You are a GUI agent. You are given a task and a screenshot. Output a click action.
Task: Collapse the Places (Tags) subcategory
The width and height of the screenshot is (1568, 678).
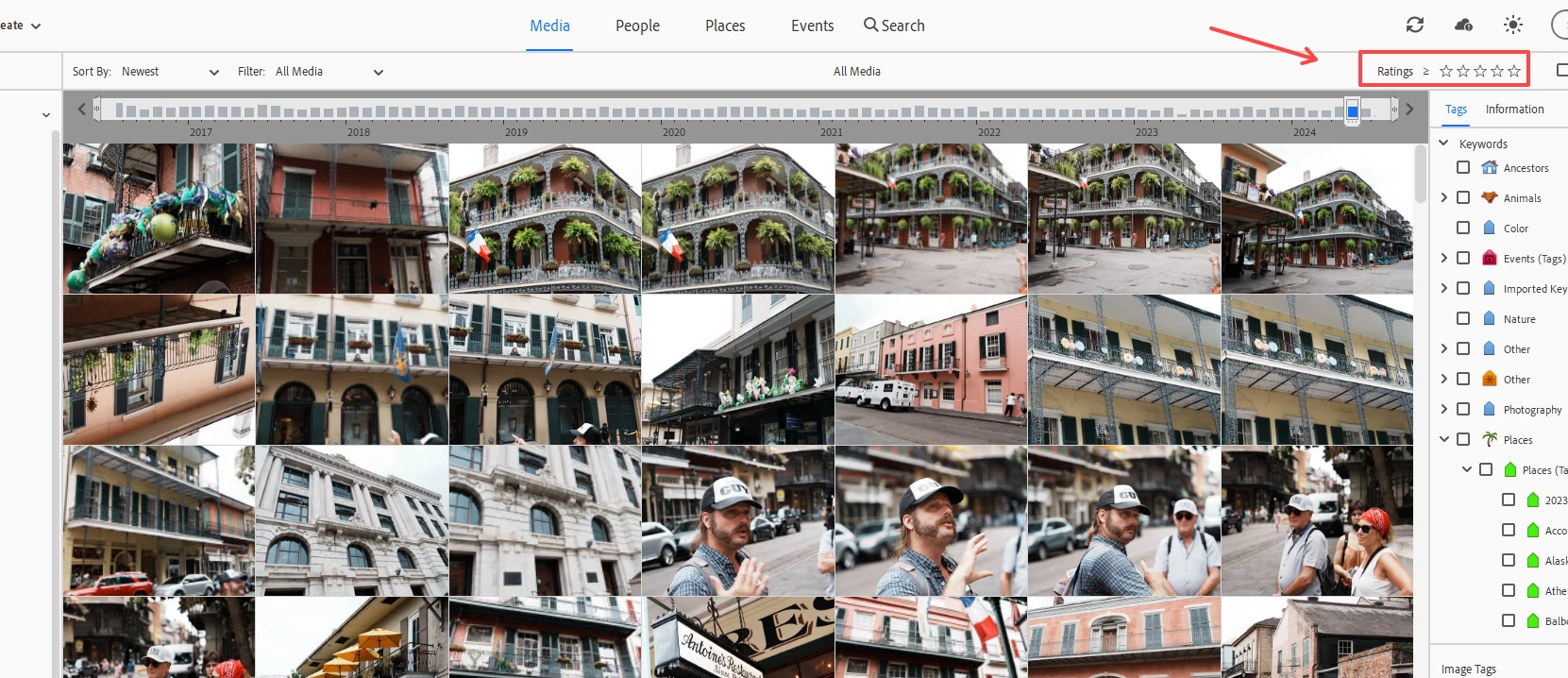1466,469
